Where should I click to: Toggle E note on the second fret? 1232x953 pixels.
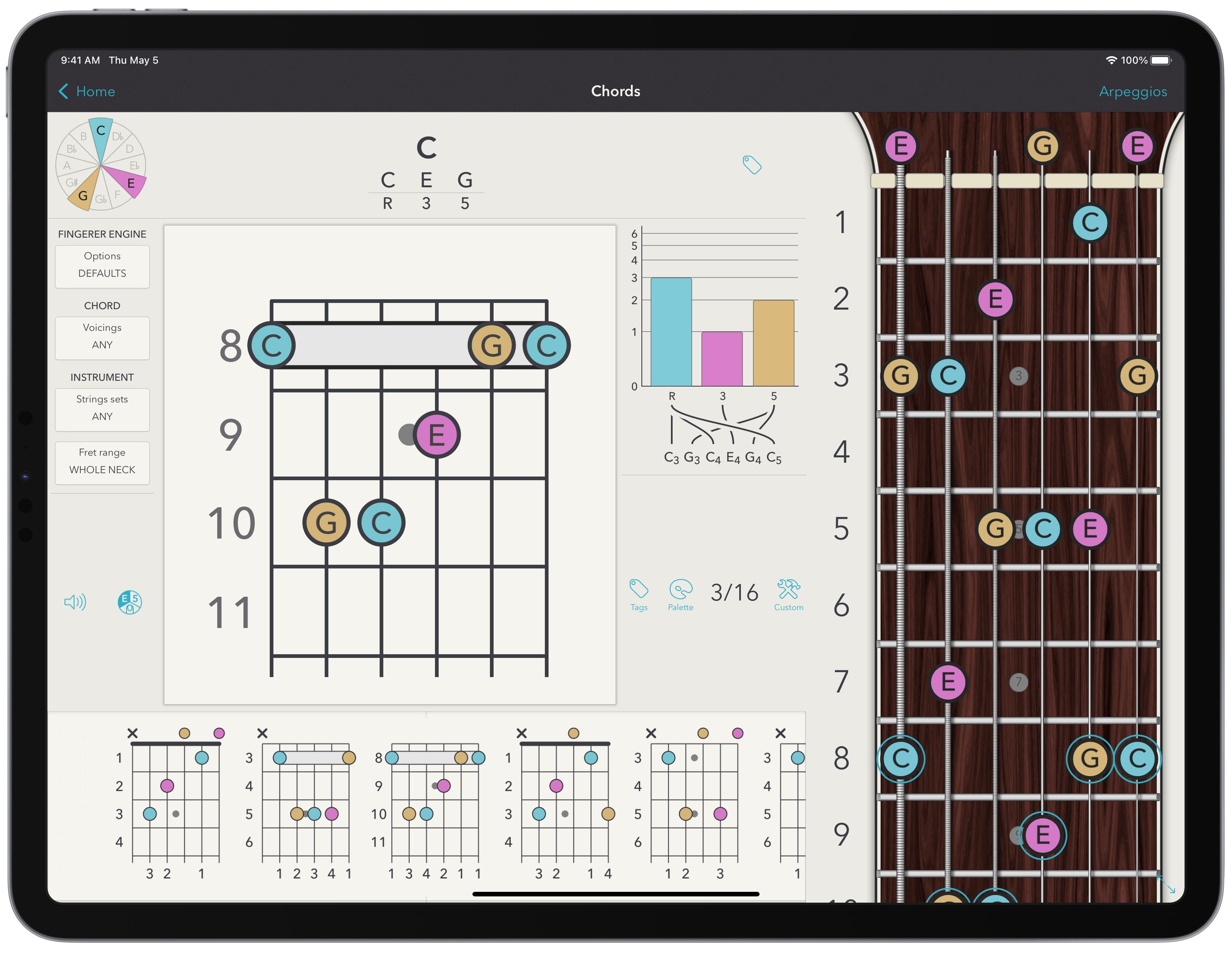click(x=995, y=299)
